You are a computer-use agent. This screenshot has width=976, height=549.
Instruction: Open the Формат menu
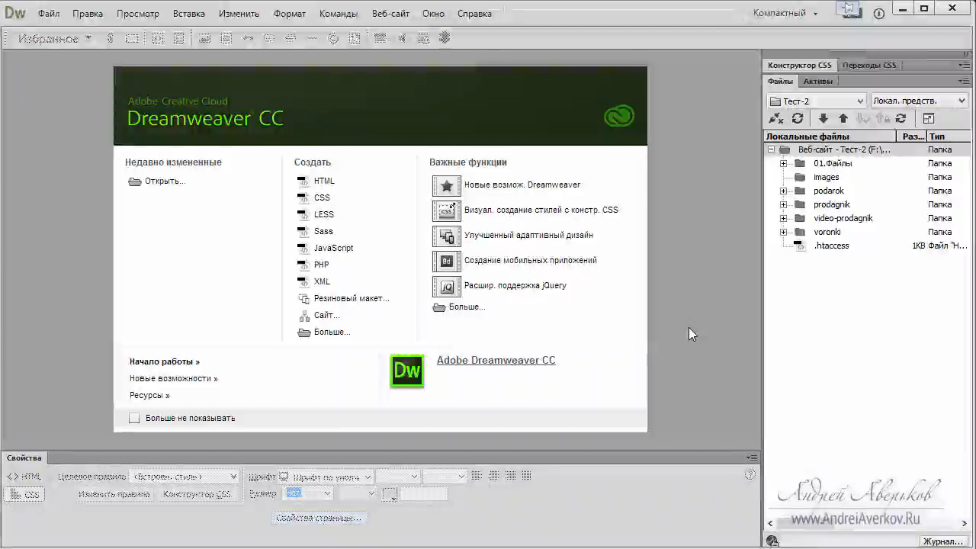289,14
